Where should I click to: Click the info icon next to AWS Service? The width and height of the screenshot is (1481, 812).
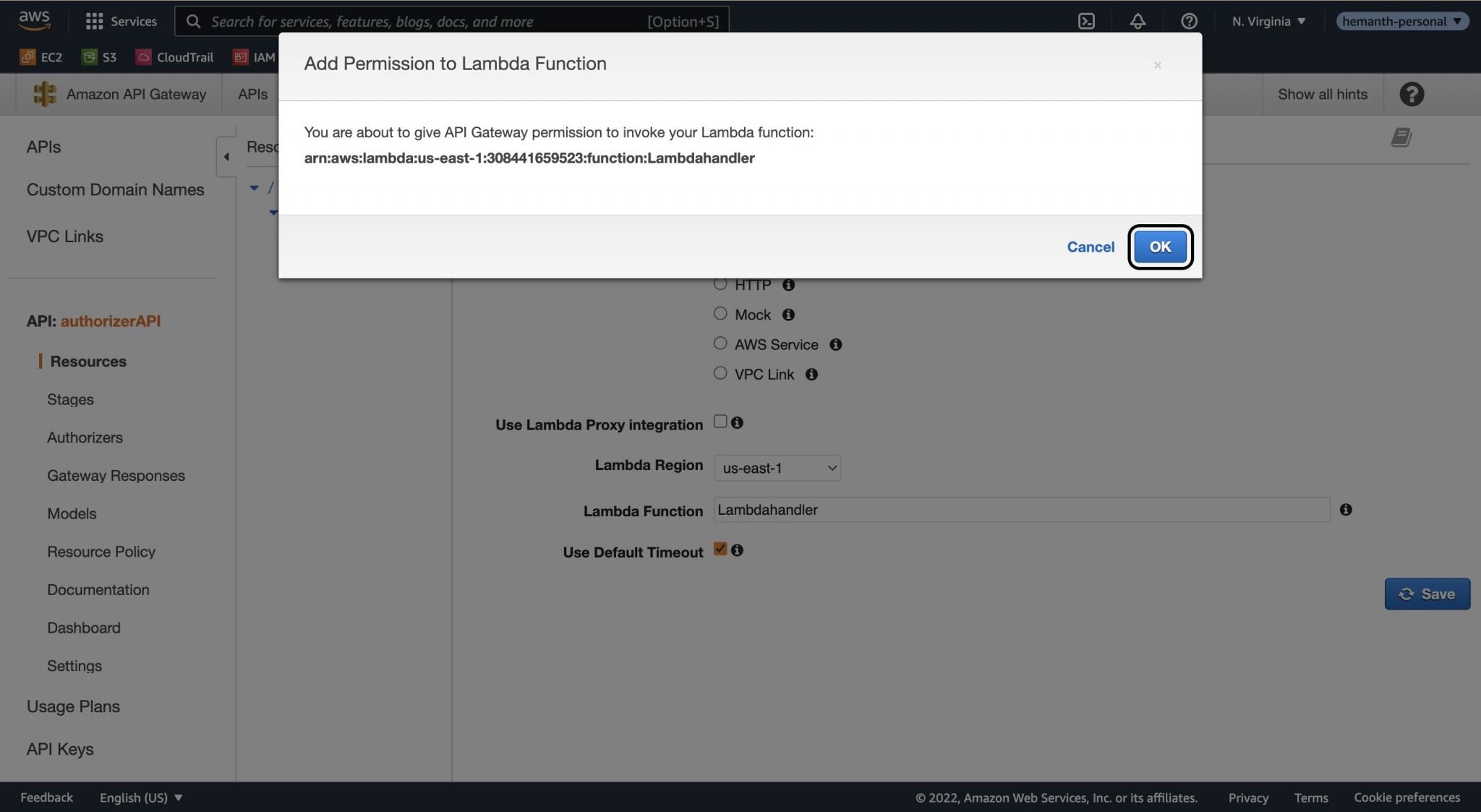coord(835,345)
